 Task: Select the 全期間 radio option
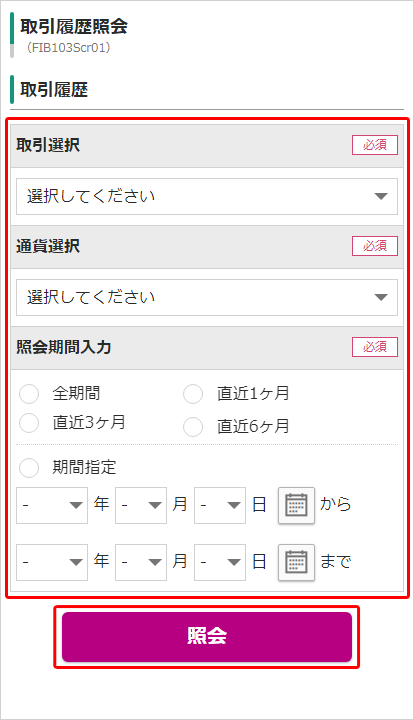click(29, 394)
